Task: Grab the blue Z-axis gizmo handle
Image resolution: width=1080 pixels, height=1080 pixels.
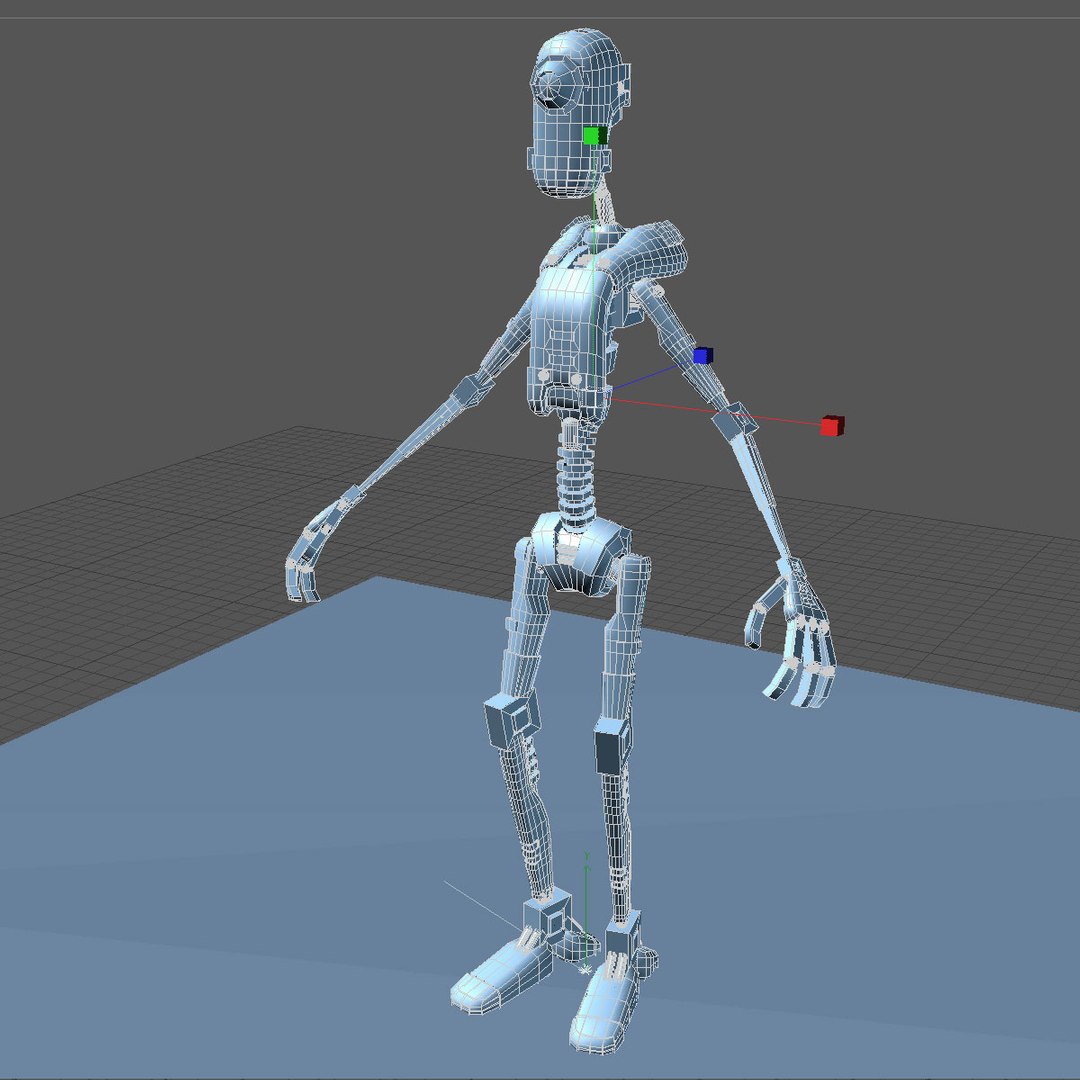Action: click(703, 355)
